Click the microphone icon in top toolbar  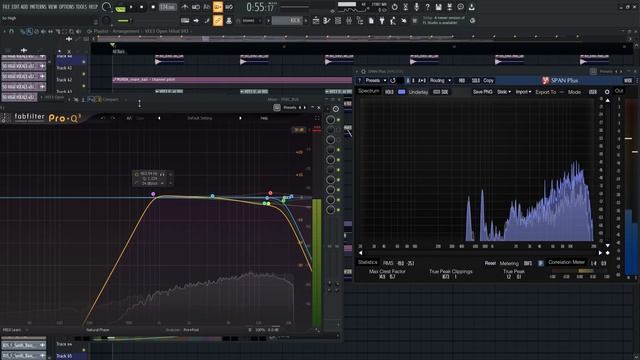click(x=416, y=7)
